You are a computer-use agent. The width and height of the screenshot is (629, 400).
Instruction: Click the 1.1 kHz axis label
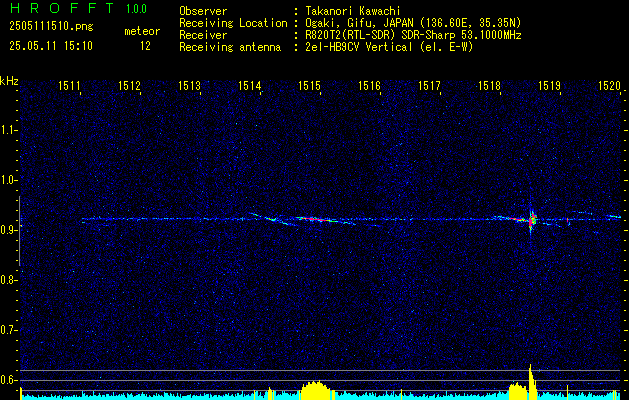point(8,130)
